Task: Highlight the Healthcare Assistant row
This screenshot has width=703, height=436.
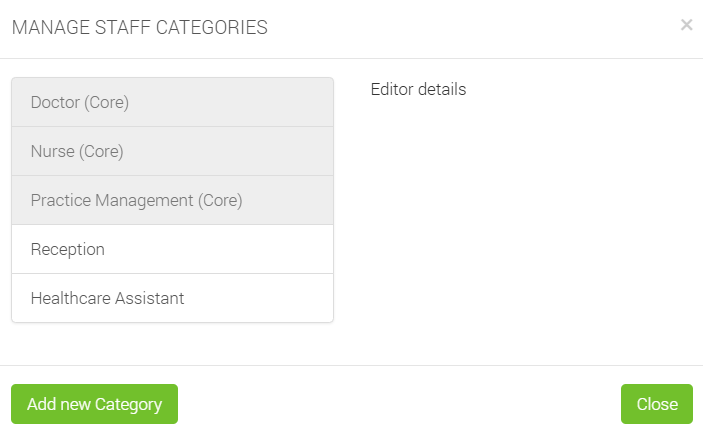Action: pyautogui.click(x=172, y=298)
